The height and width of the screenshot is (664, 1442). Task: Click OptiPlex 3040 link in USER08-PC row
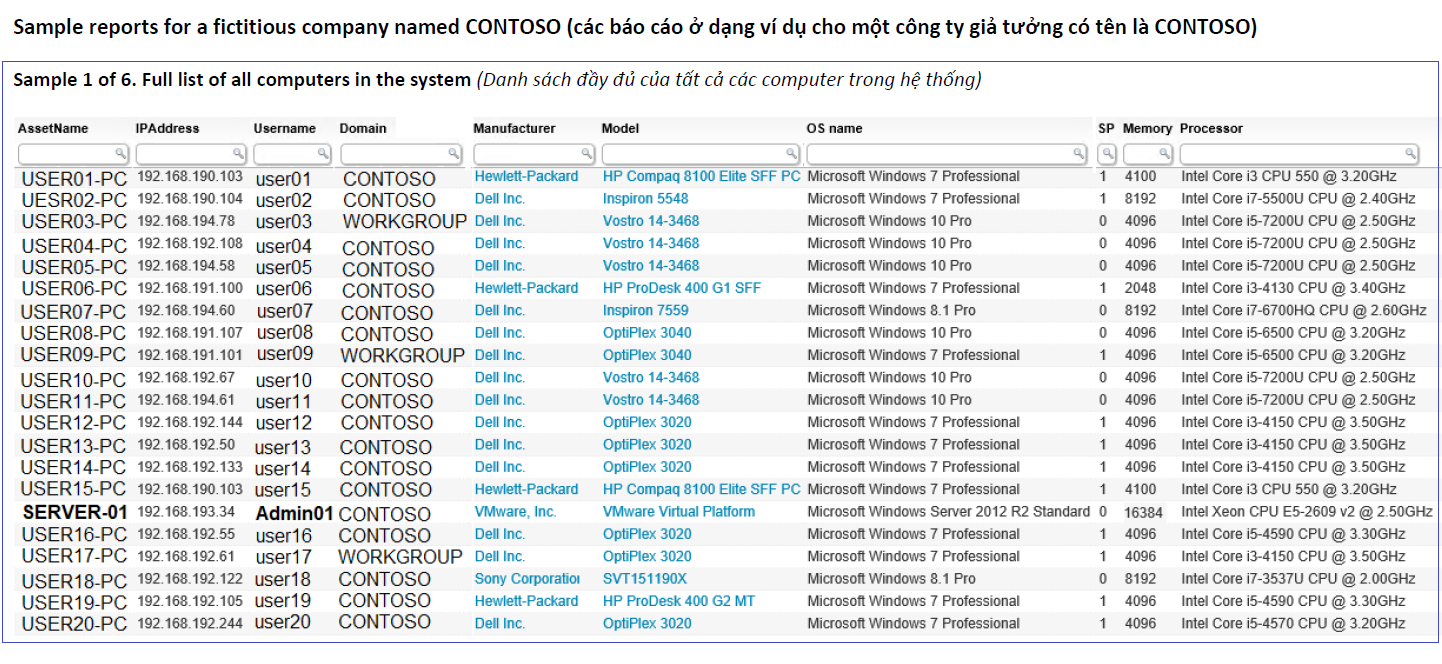pos(647,333)
